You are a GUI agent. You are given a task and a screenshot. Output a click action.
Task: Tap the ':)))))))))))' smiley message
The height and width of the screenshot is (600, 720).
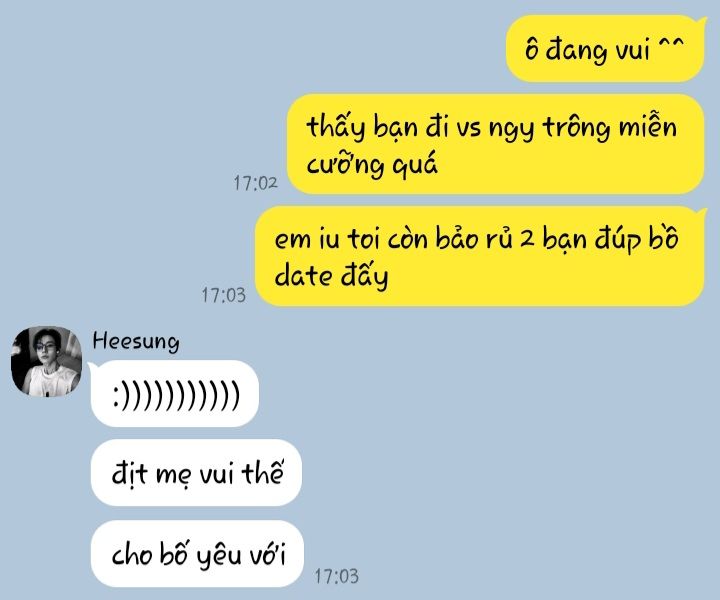point(175,394)
